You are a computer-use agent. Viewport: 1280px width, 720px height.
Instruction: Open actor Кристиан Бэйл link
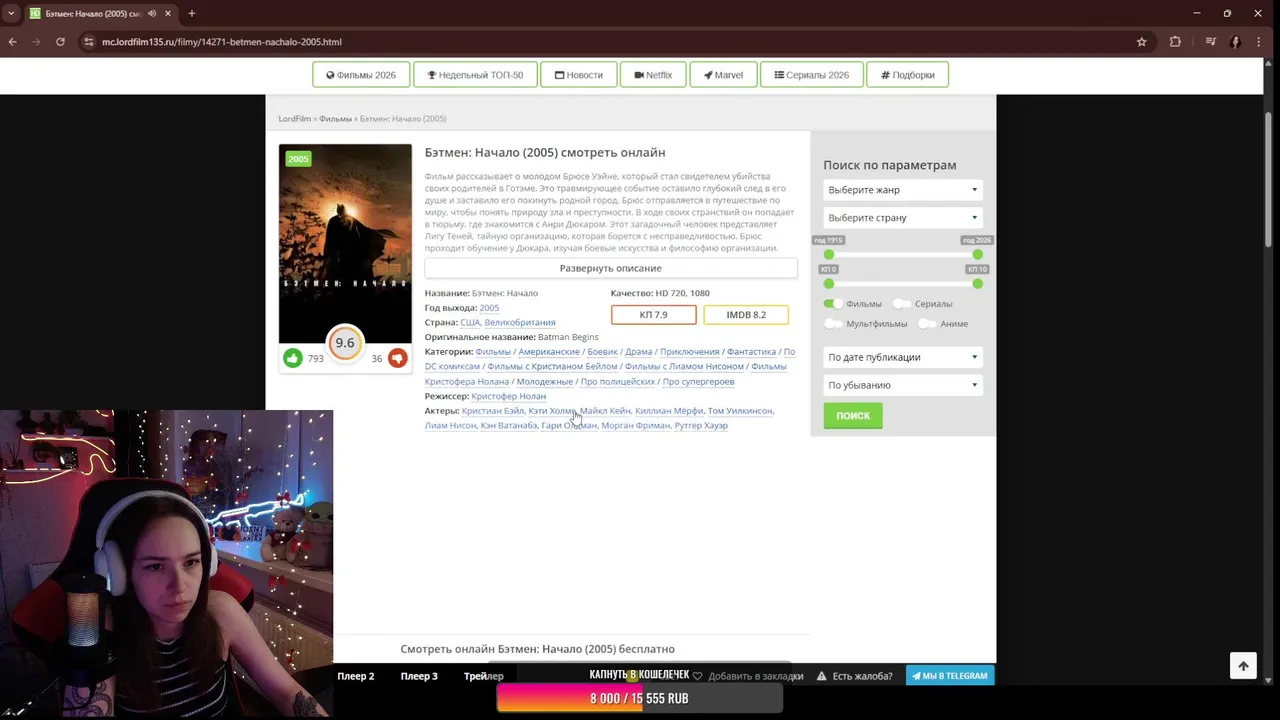(492, 411)
